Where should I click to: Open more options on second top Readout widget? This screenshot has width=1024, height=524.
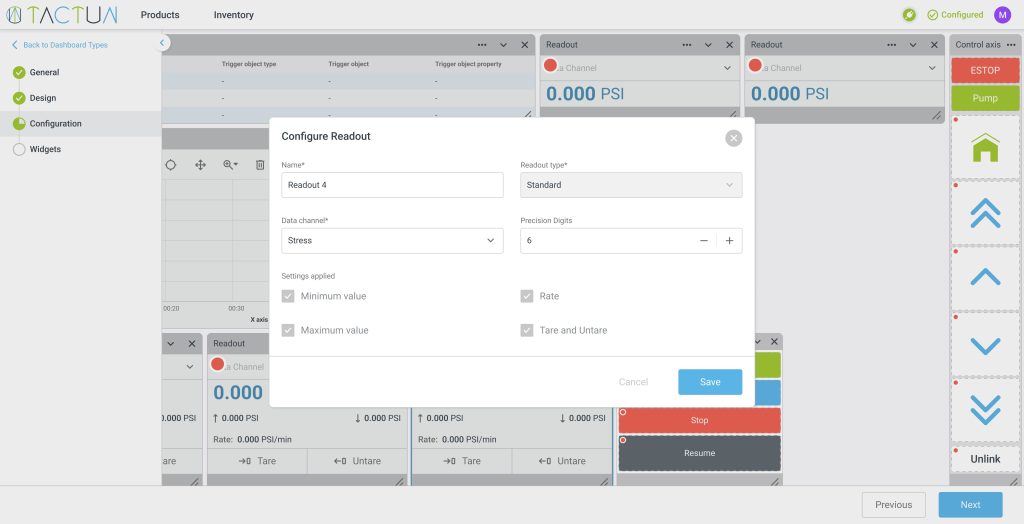coord(891,45)
